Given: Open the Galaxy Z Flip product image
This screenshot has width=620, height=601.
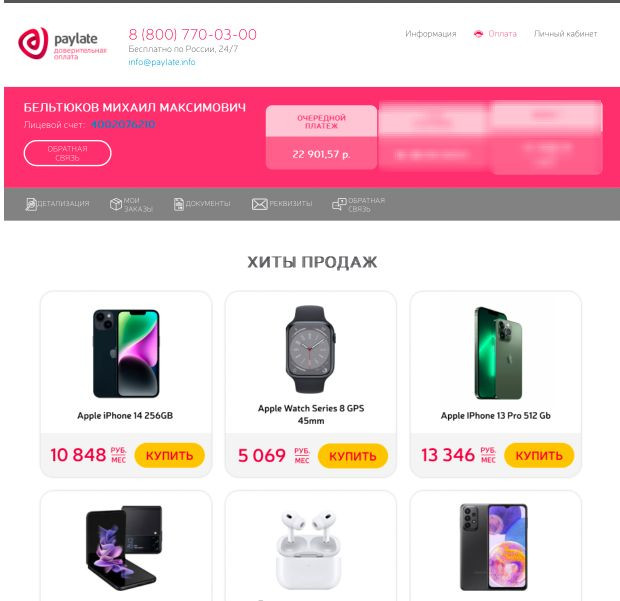Looking at the screenshot, I should (x=124, y=548).
